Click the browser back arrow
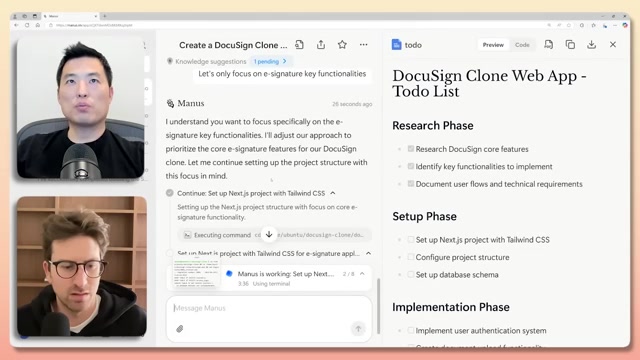This screenshot has height=360, width=640. tap(16, 25)
